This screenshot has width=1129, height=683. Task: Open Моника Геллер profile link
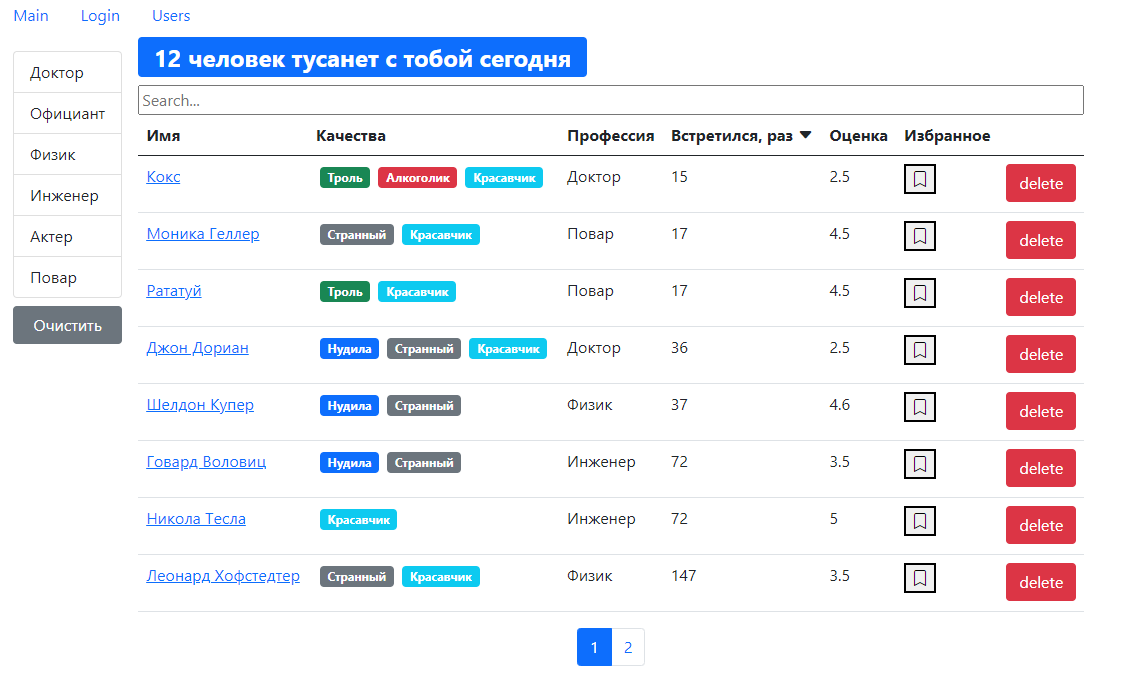[x=203, y=234]
